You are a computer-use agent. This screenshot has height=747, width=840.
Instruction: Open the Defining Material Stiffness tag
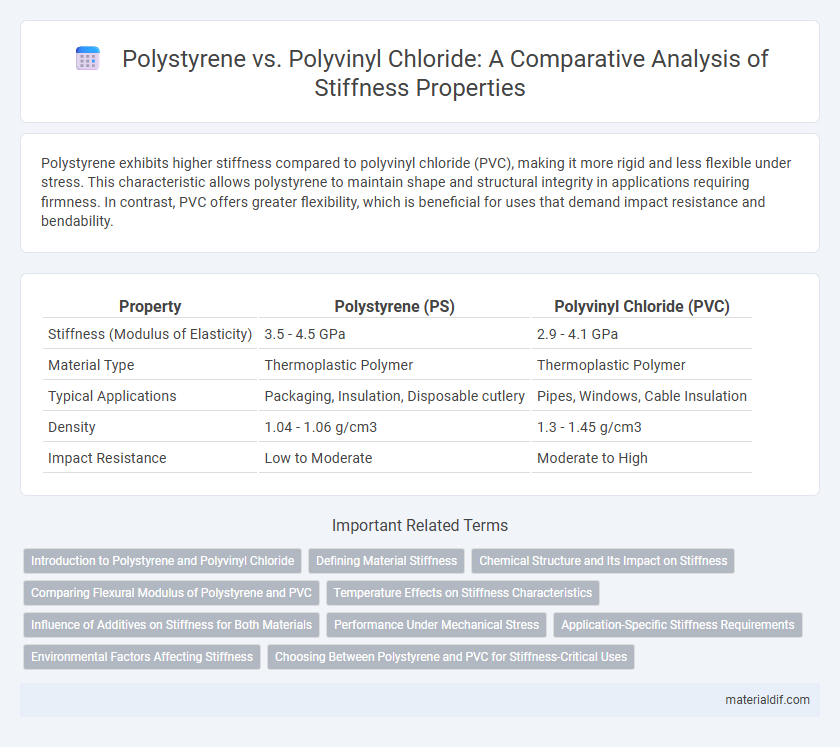386,561
